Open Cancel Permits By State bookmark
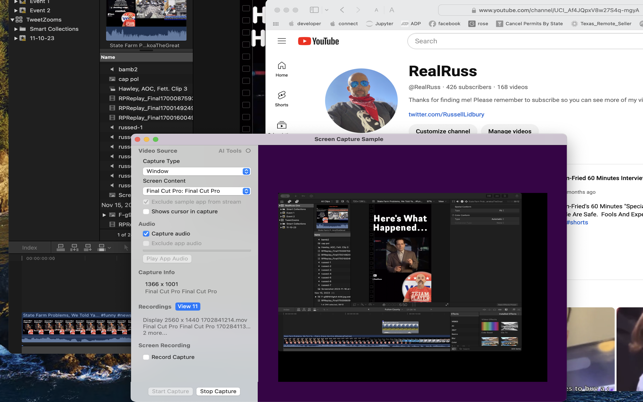643x402 pixels. (x=529, y=24)
